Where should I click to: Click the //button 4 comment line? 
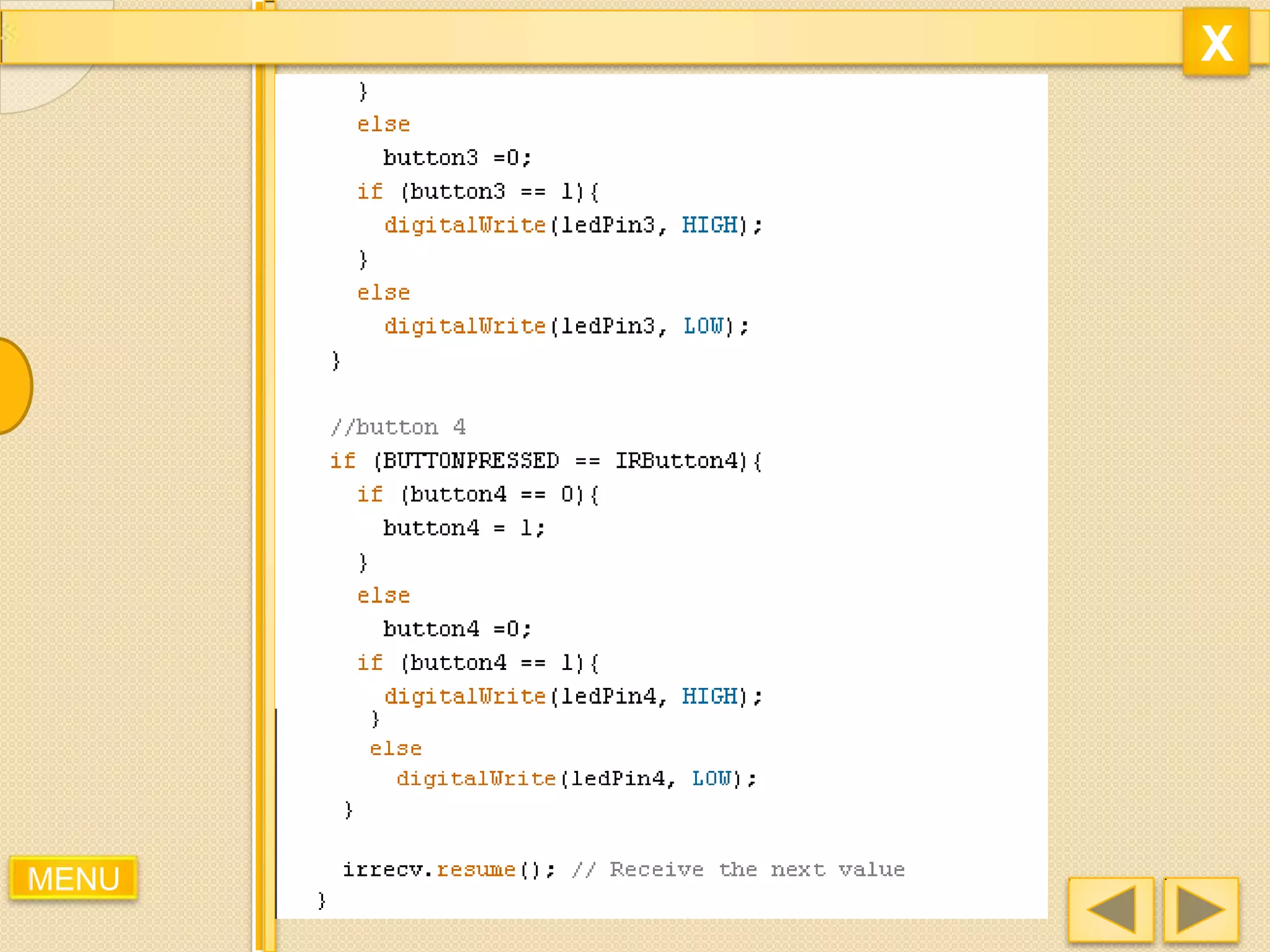pos(398,427)
